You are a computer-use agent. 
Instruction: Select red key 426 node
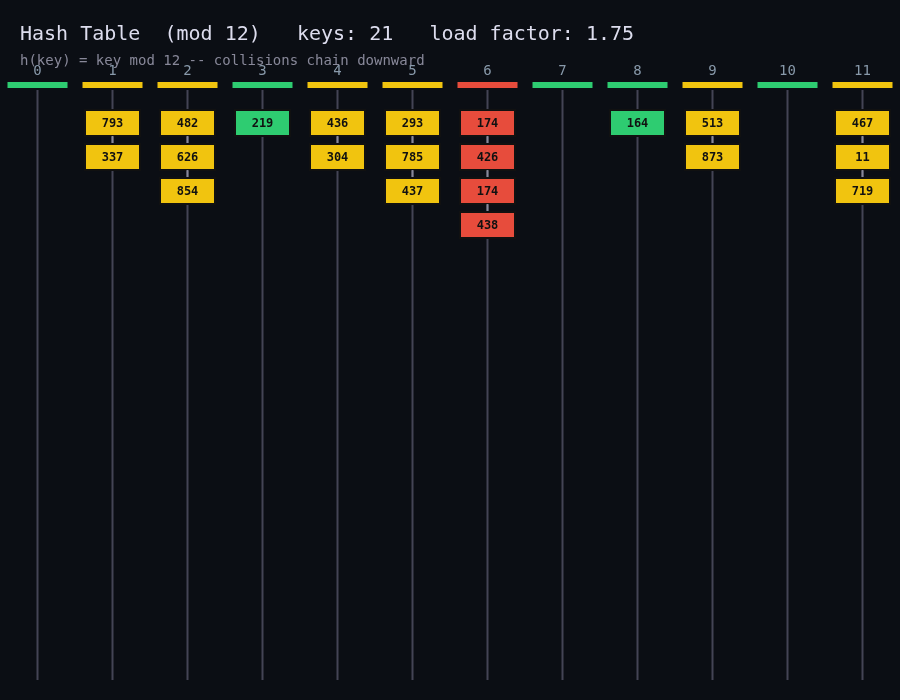tap(487, 157)
